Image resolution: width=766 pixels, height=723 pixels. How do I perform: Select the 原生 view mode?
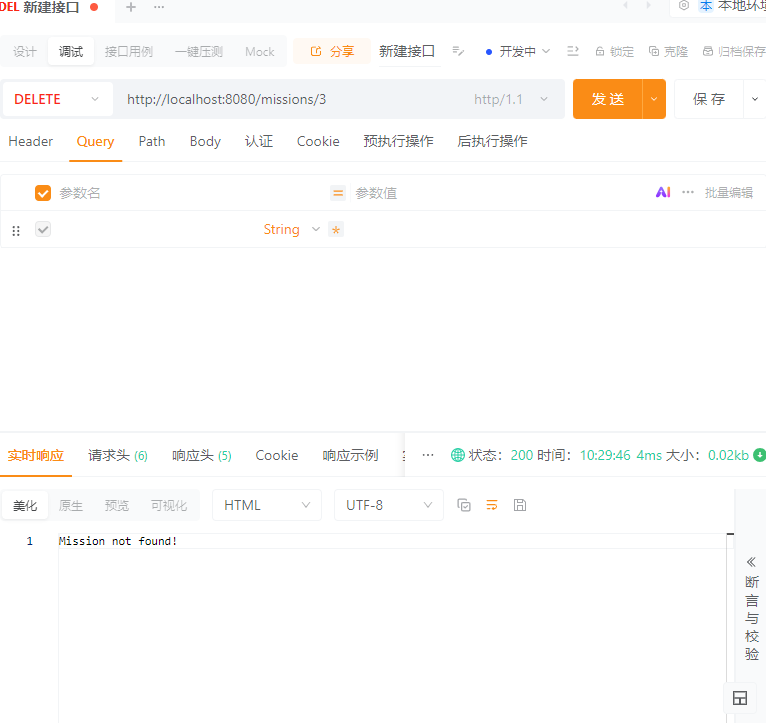tap(71, 506)
